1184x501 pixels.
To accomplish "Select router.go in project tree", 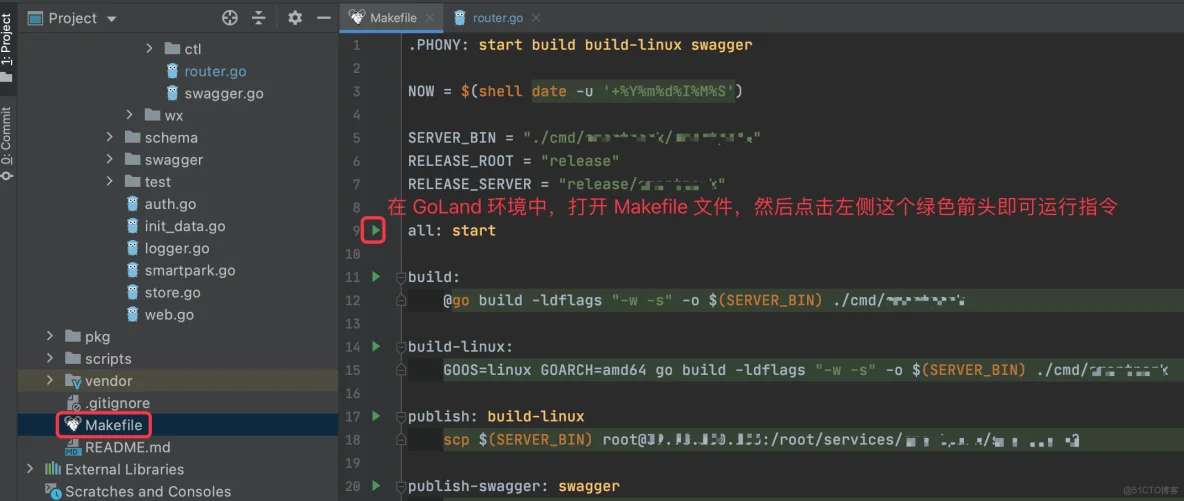I will (x=215, y=71).
